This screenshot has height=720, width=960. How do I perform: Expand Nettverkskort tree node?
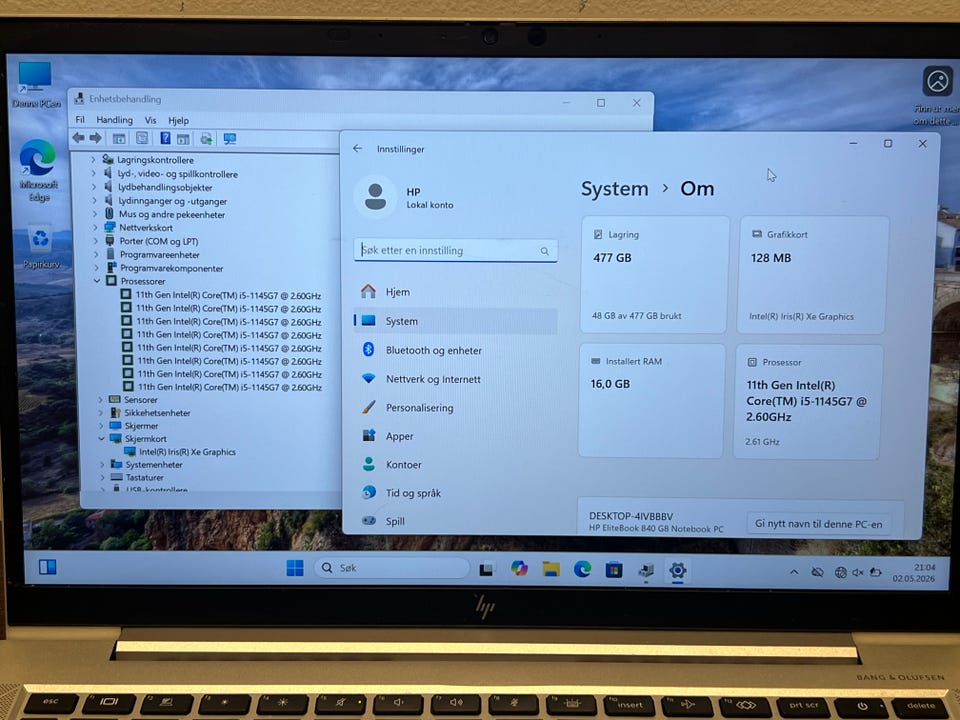coord(95,227)
